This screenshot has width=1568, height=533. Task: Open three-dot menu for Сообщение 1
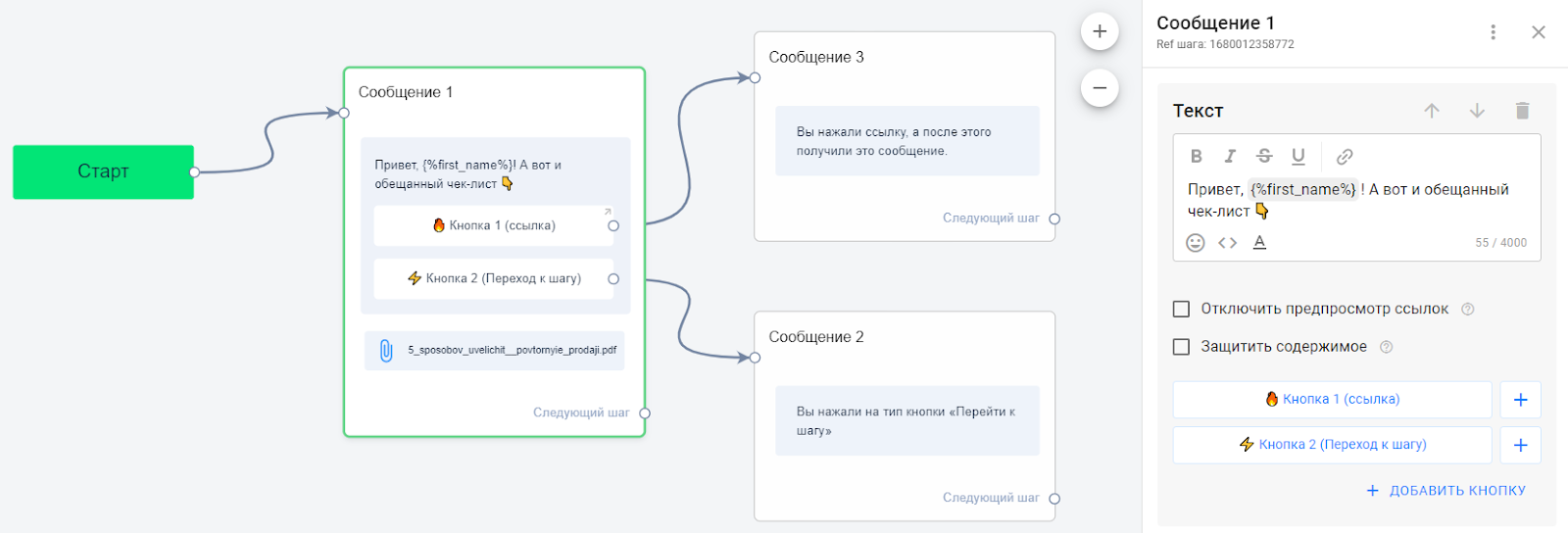point(1493,32)
